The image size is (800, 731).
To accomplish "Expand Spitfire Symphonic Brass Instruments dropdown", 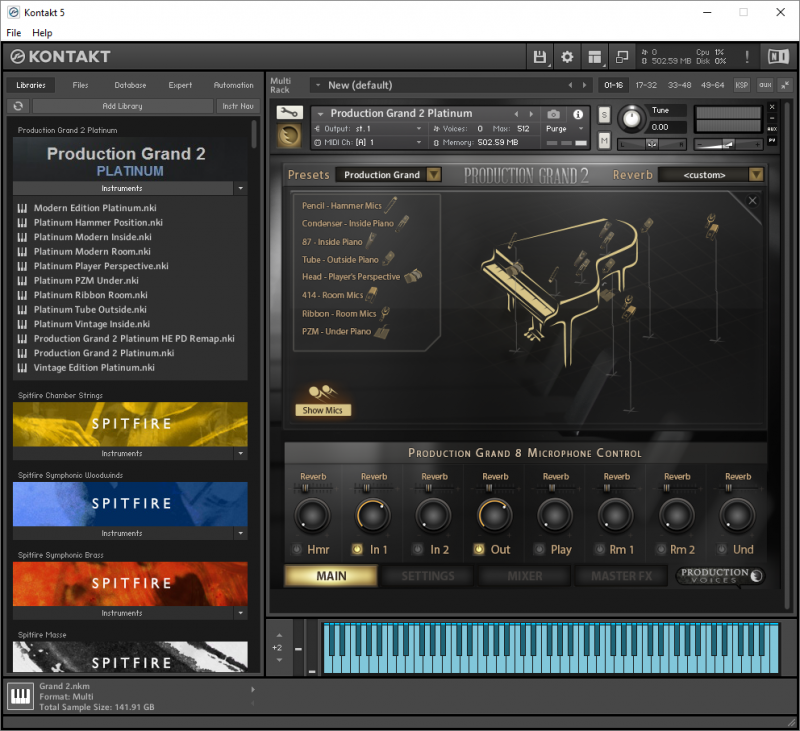I will [241, 613].
